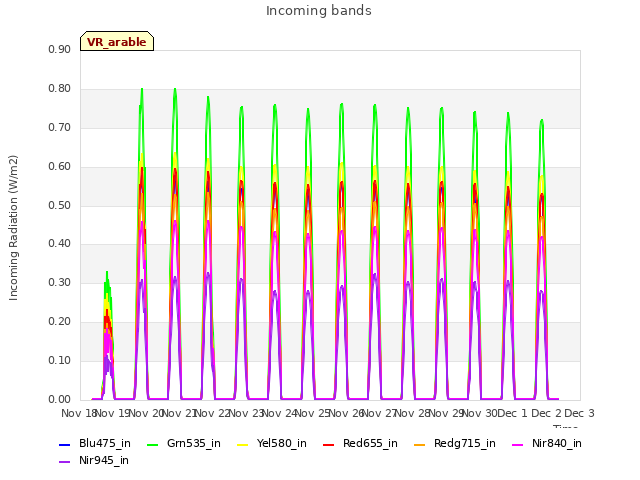Click the 0.60 y-axis tick label
640x480 pixels.
(x=59, y=167)
